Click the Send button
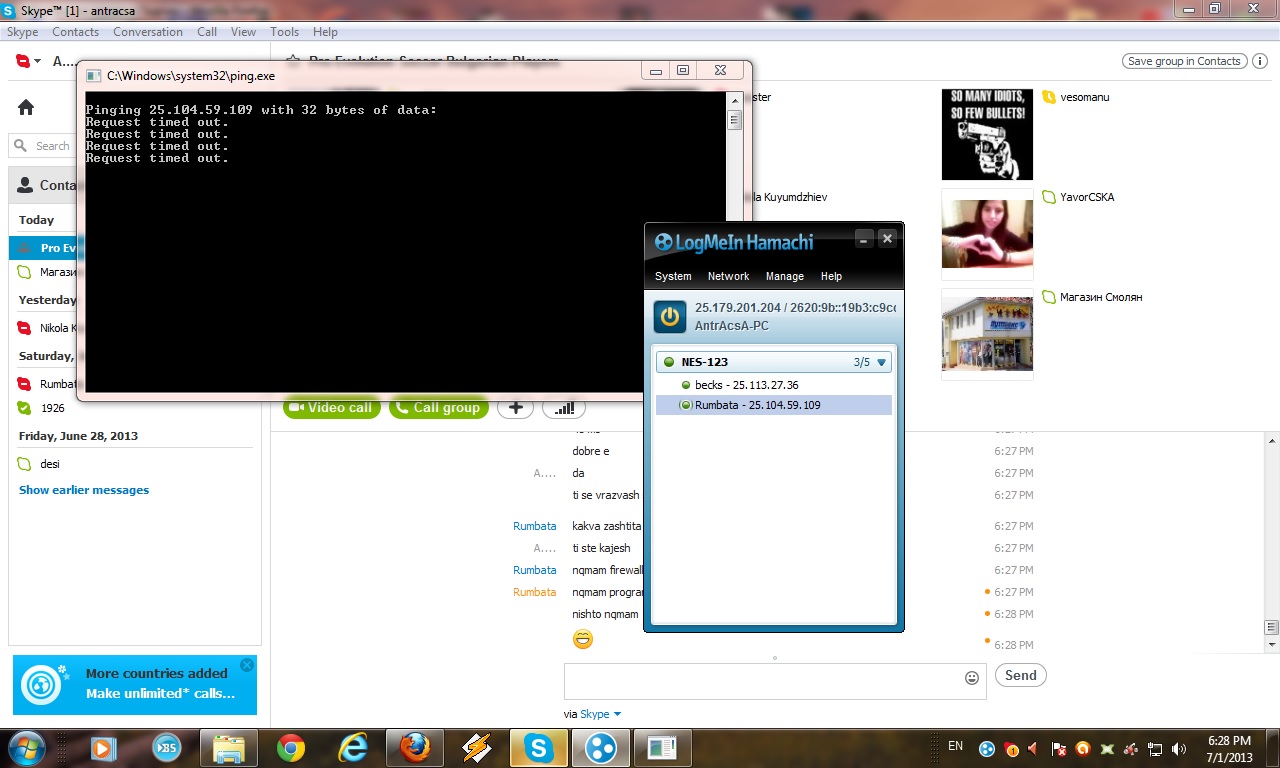Image resolution: width=1280 pixels, height=768 pixels. (x=1021, y=675)
